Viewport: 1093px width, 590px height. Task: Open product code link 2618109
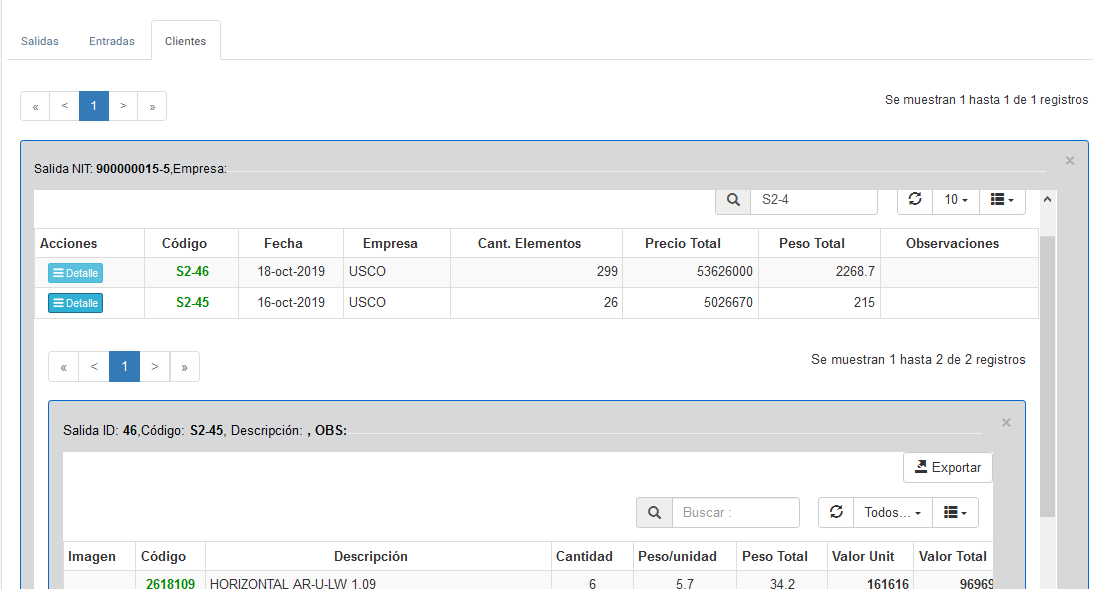pyautogui.click(x=168, y=583)
